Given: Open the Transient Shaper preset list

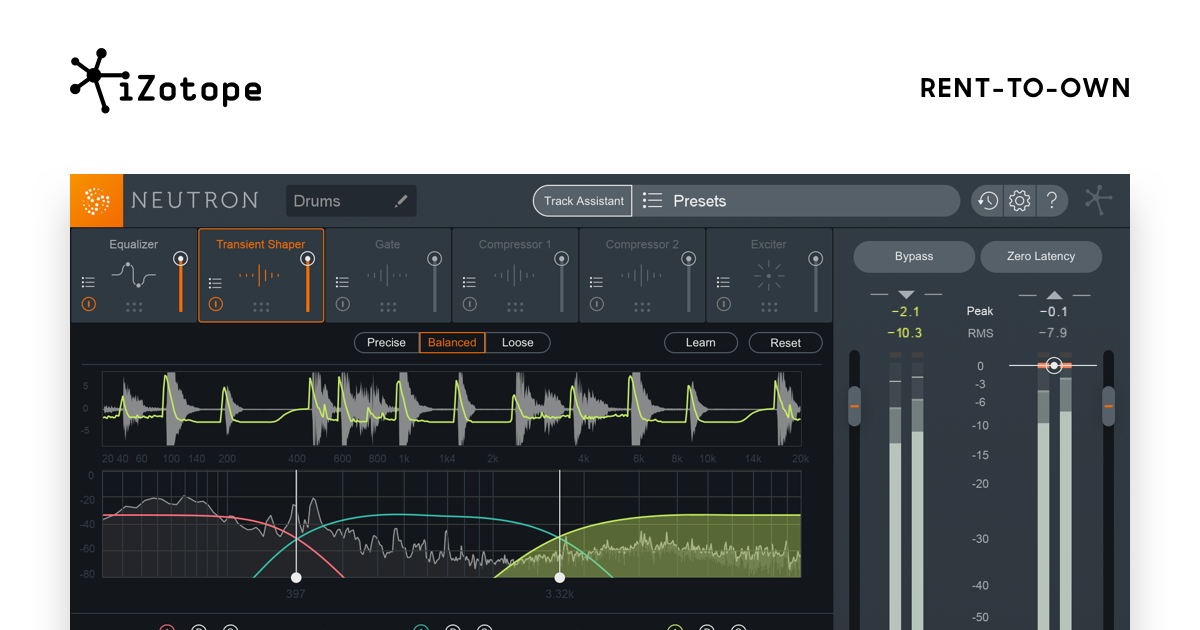Looking at the screenshot, I should click(216, 281).
